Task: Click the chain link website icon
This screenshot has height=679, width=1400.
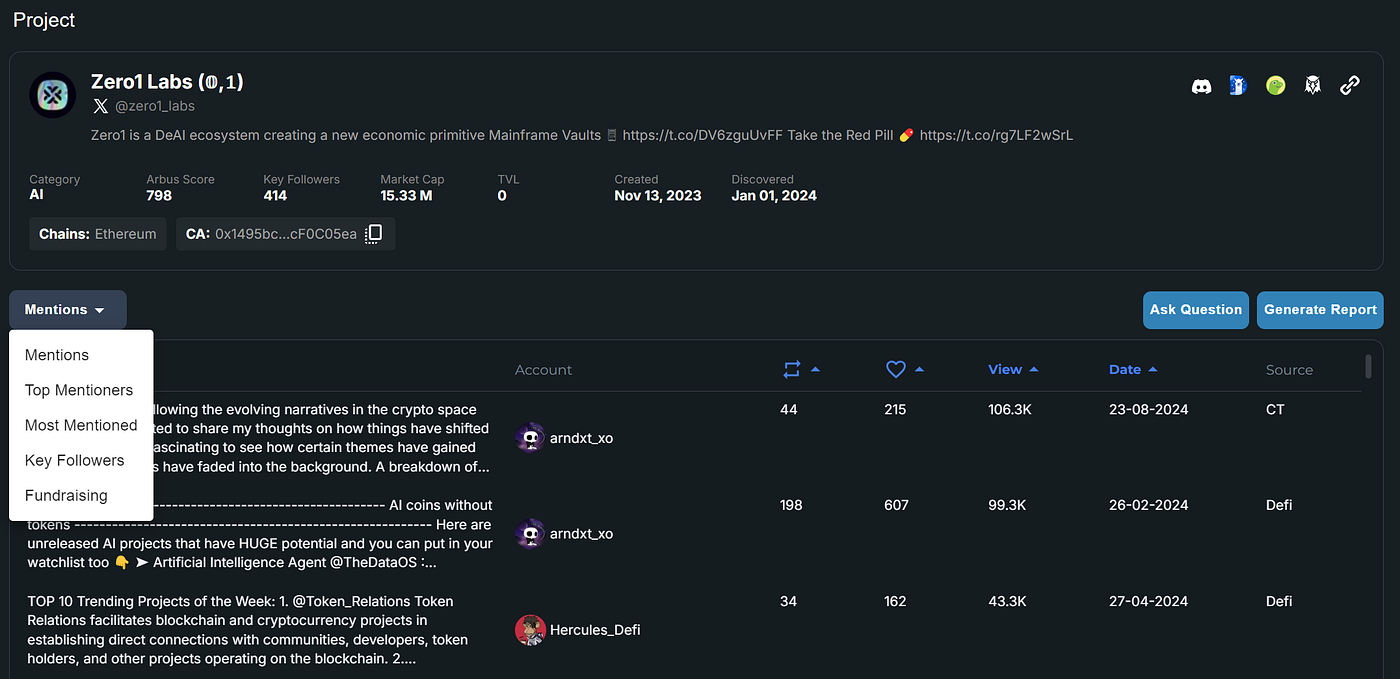Action: [x=1350, y=86]
